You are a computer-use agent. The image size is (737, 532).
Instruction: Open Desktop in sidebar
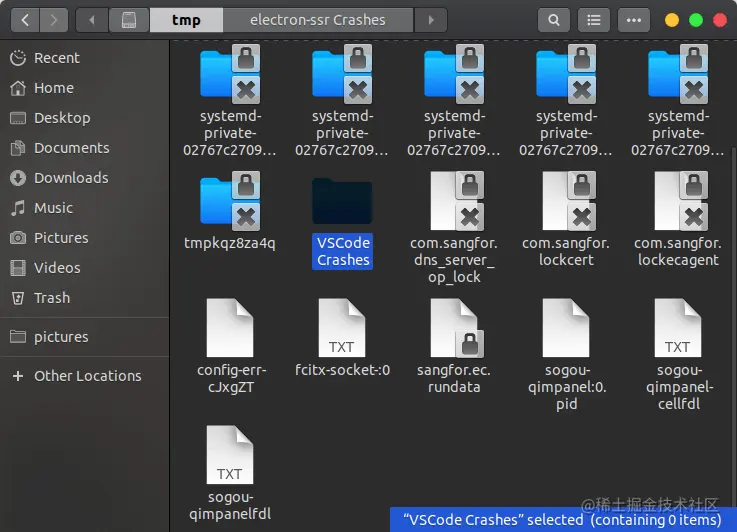point(85,118)
